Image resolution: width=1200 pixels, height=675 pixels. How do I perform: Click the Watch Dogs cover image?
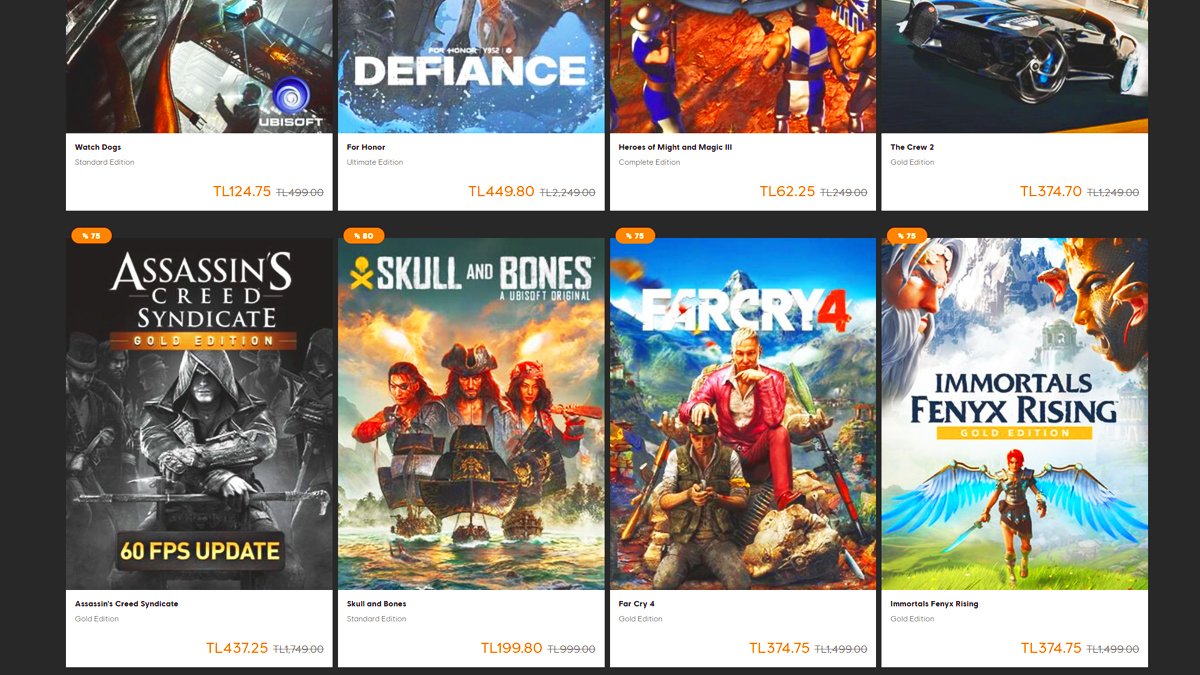point(199,65)
